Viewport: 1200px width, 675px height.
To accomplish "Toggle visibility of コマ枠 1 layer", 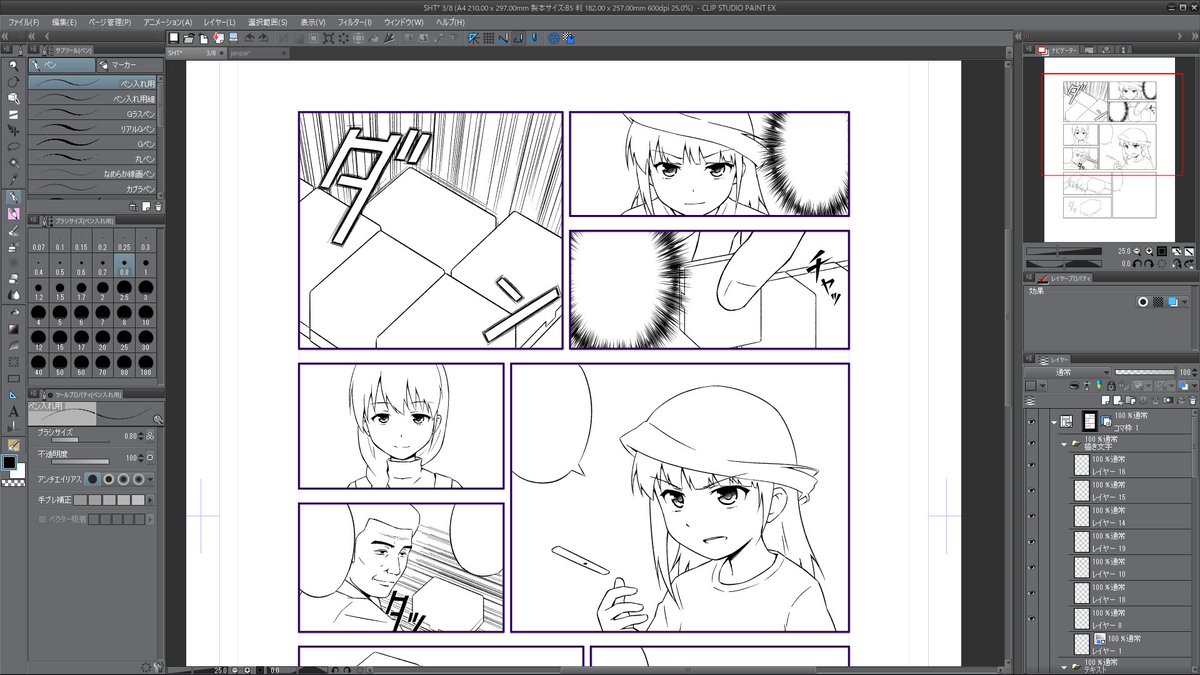I will click(1031, 422).
